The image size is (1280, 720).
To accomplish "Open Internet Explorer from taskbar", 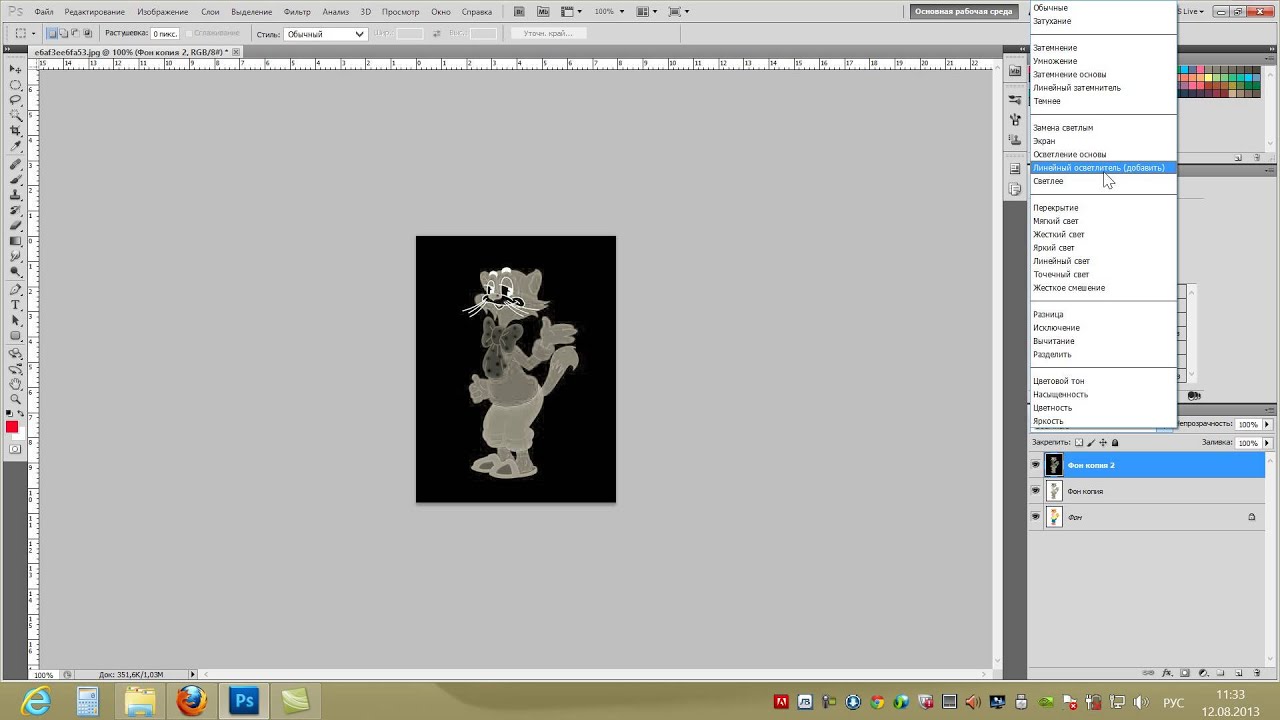I will point(36,701).
